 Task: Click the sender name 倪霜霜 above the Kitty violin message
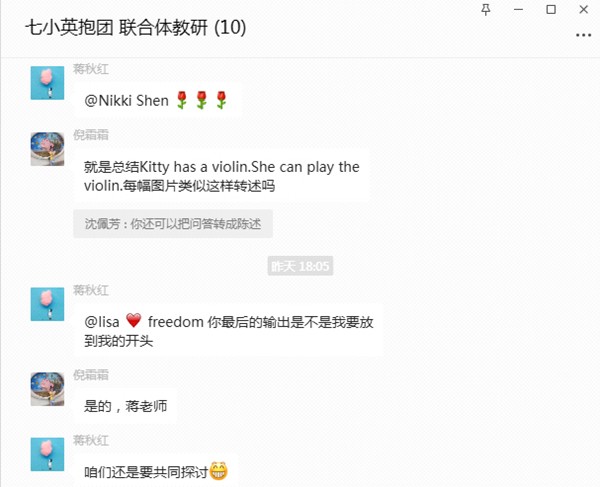(91, 135)
